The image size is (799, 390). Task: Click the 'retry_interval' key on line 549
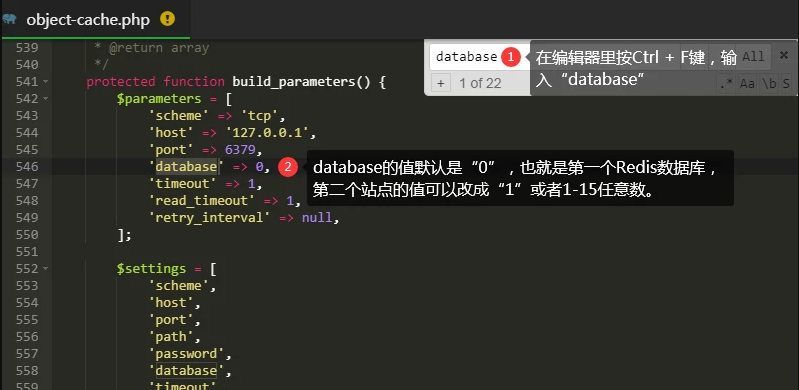[209, 218]
